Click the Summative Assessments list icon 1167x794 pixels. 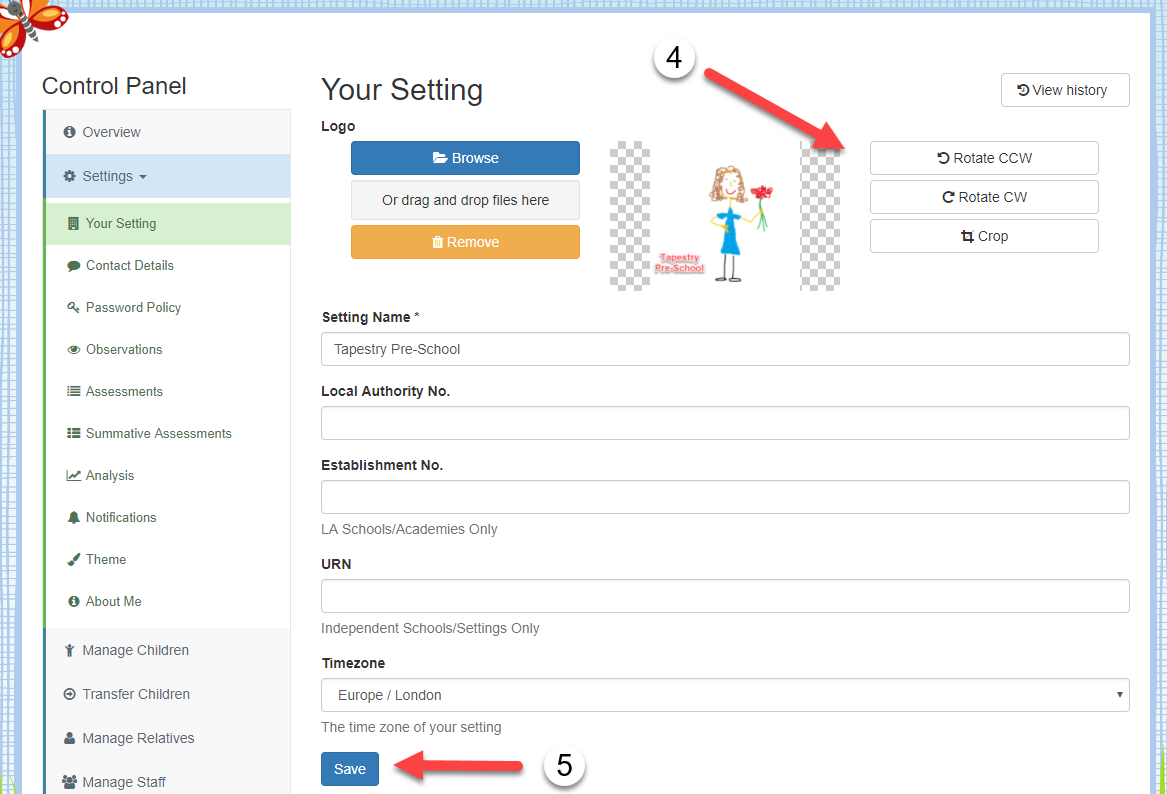click(x=73, y=433)
